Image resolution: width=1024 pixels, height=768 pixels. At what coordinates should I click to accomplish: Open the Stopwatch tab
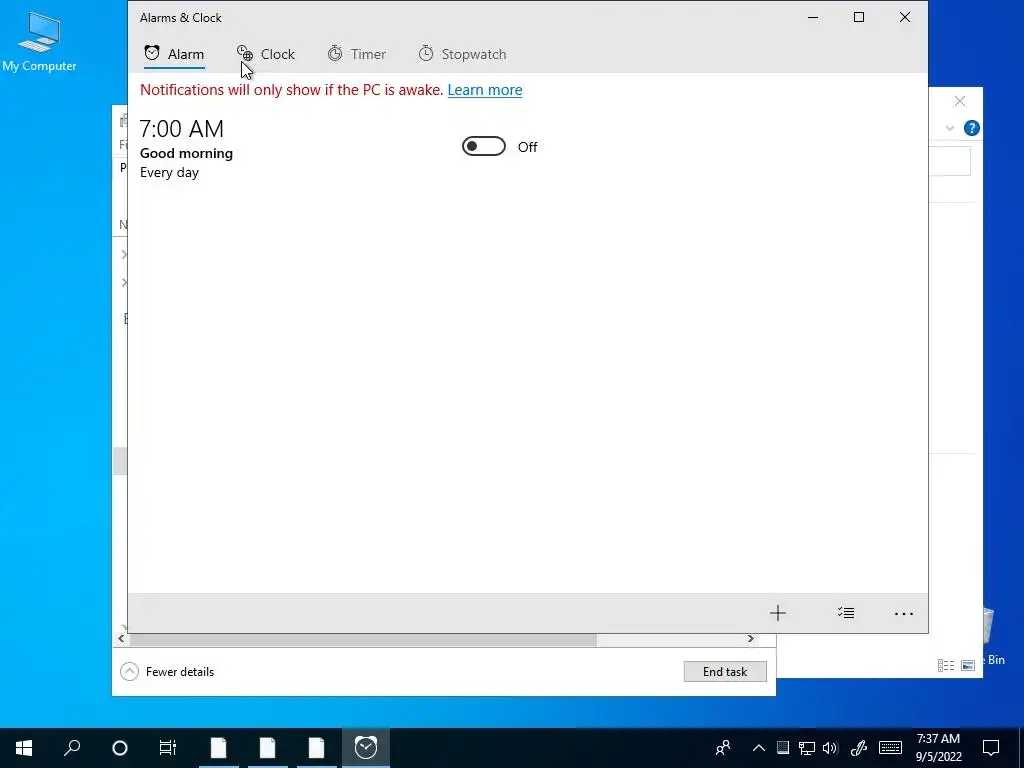462,54
